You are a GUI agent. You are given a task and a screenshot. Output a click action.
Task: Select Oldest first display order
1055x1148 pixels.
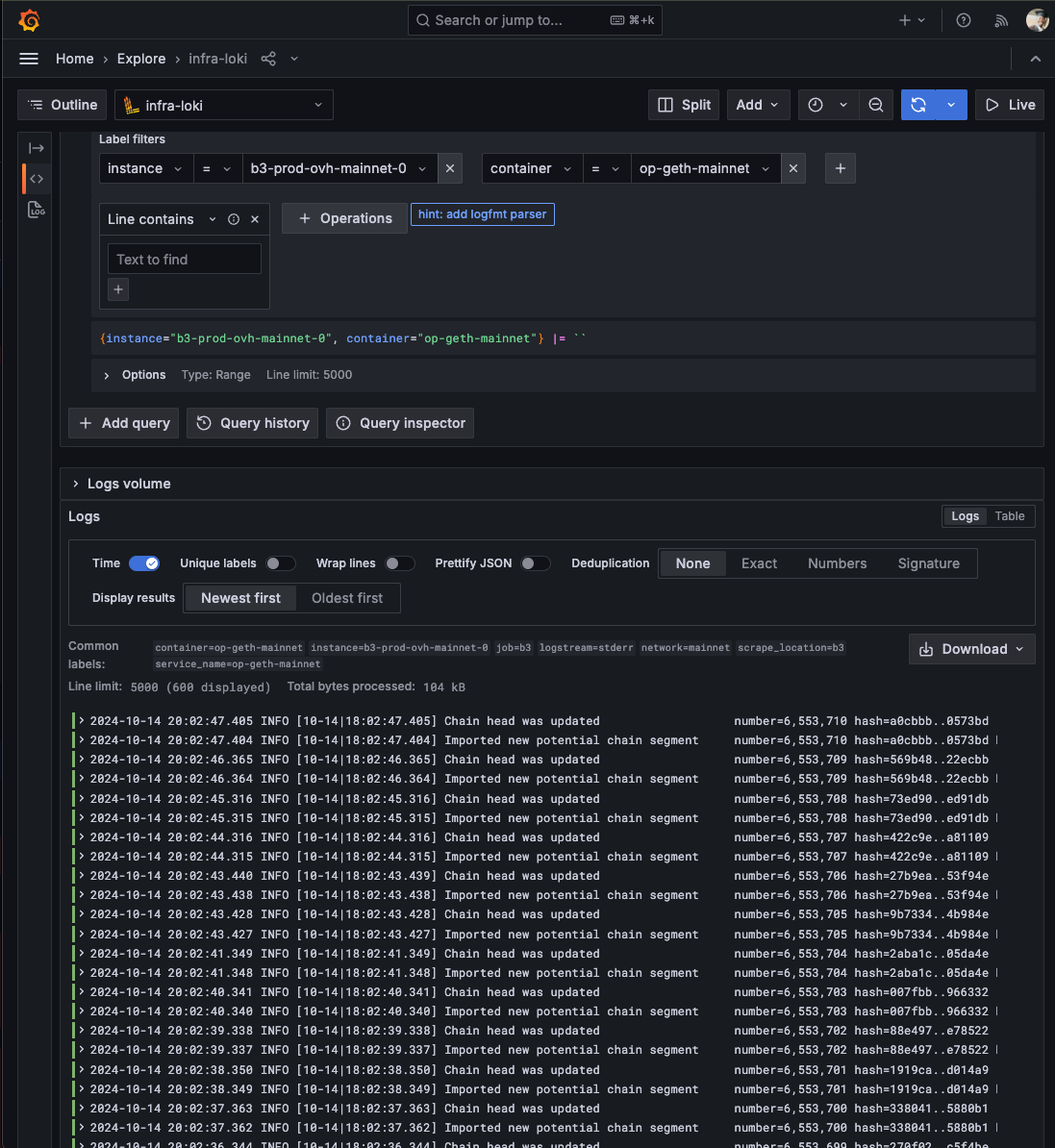[346, 598]
